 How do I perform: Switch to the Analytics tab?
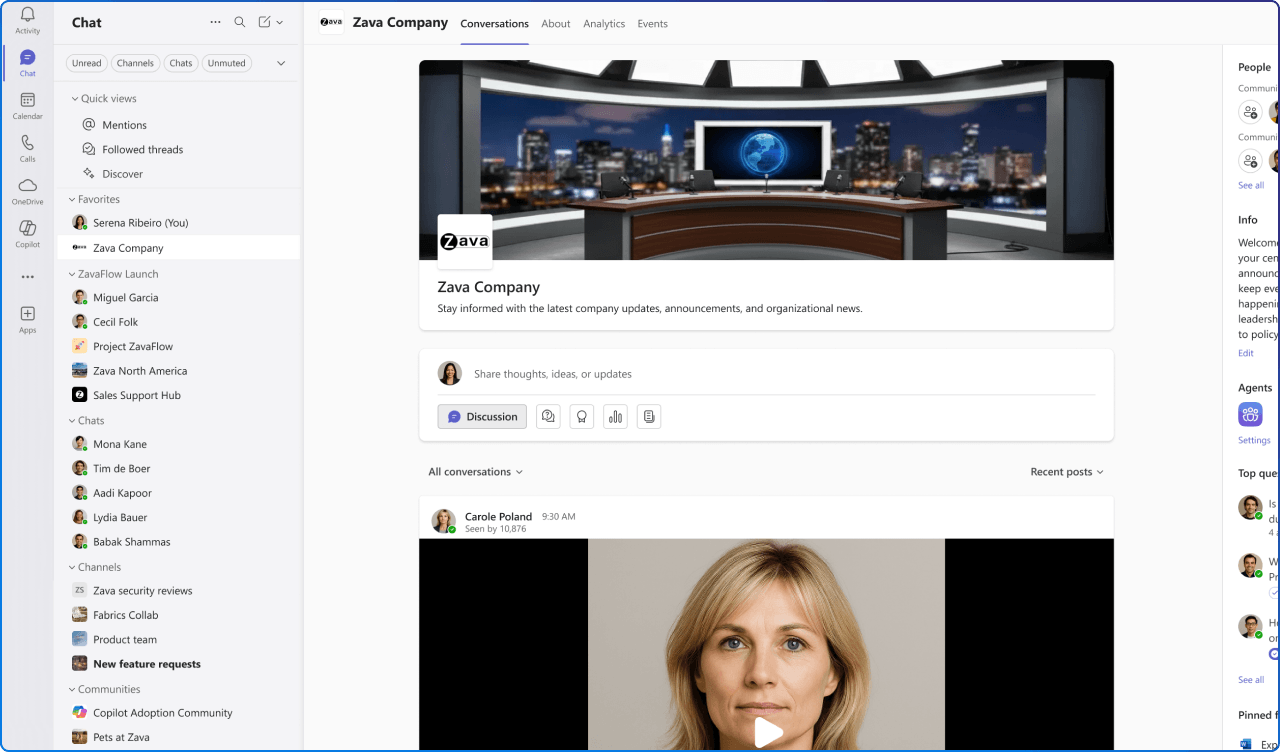604,24
